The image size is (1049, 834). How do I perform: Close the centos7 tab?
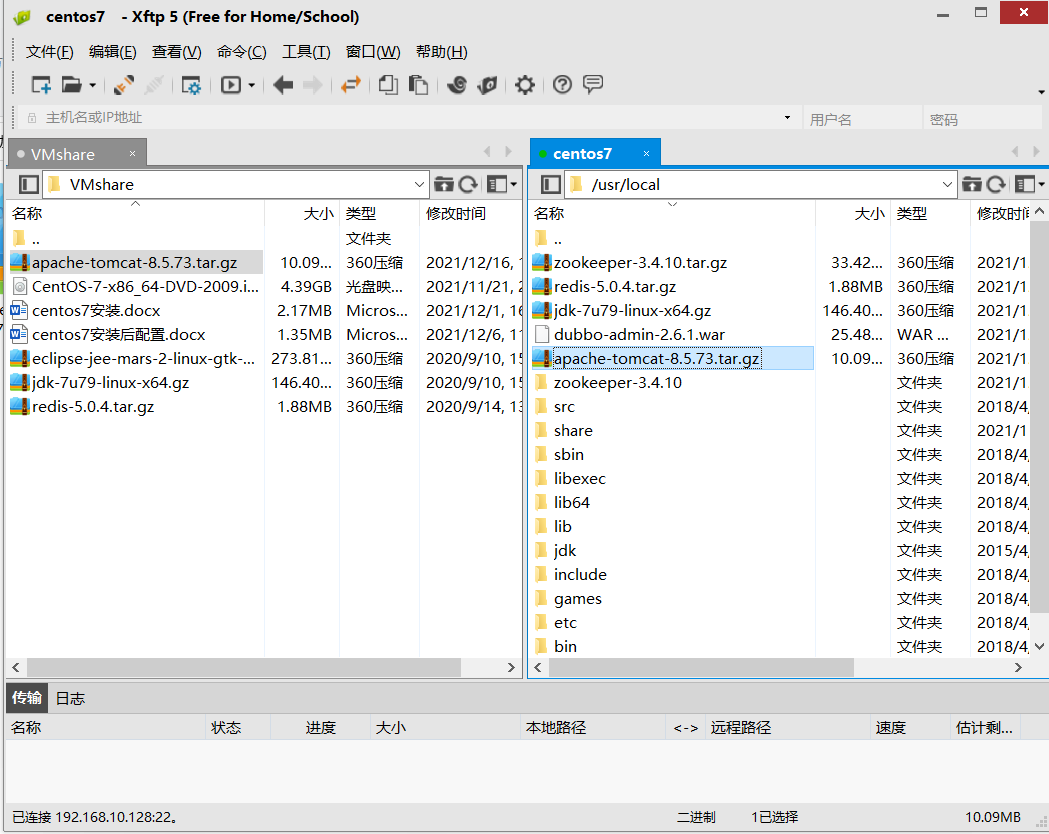point(646,154)
